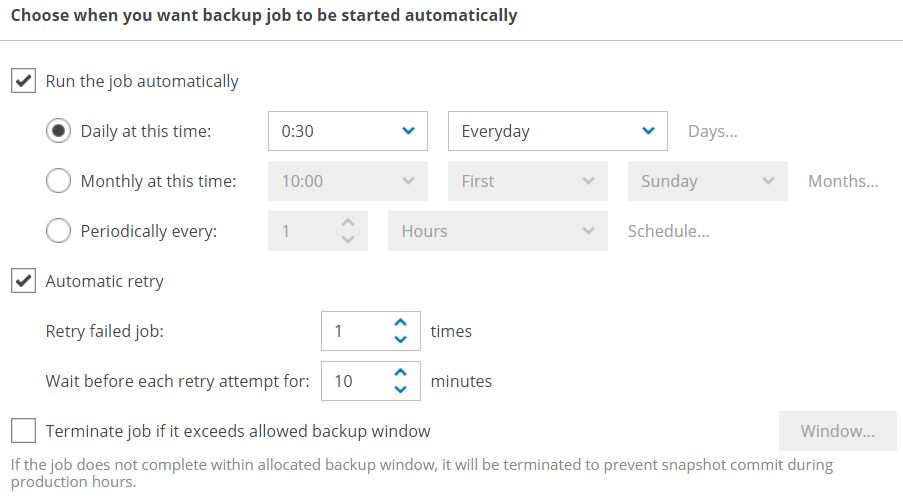Click the Window... button
903x498 pixels.
[x=837, y=431]
